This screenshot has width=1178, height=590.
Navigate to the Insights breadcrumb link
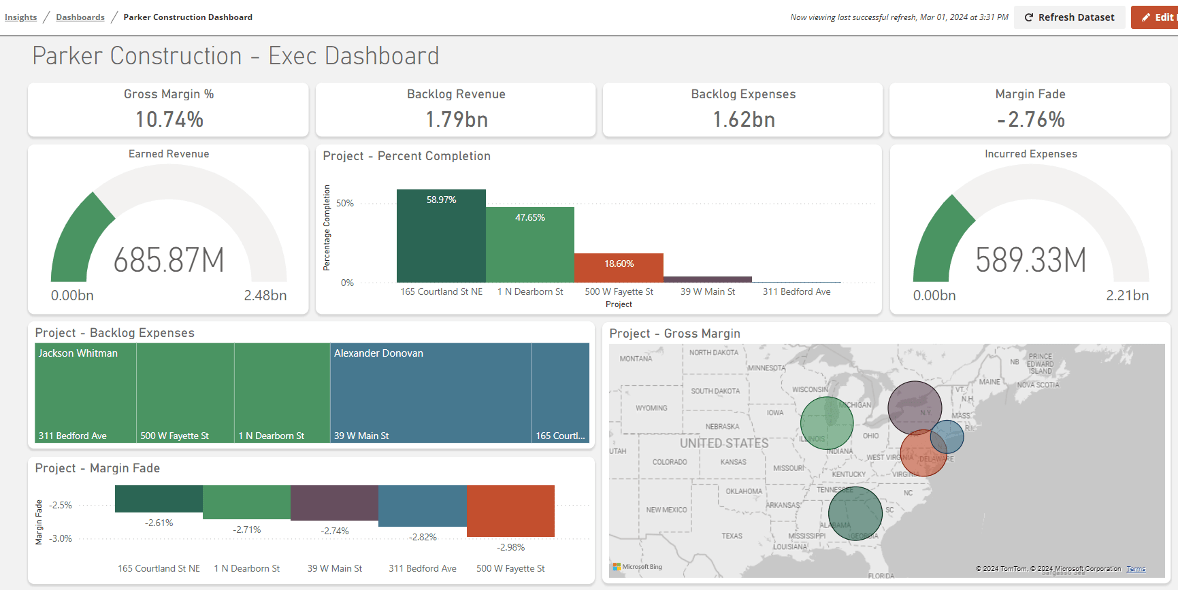click(20, 17)
